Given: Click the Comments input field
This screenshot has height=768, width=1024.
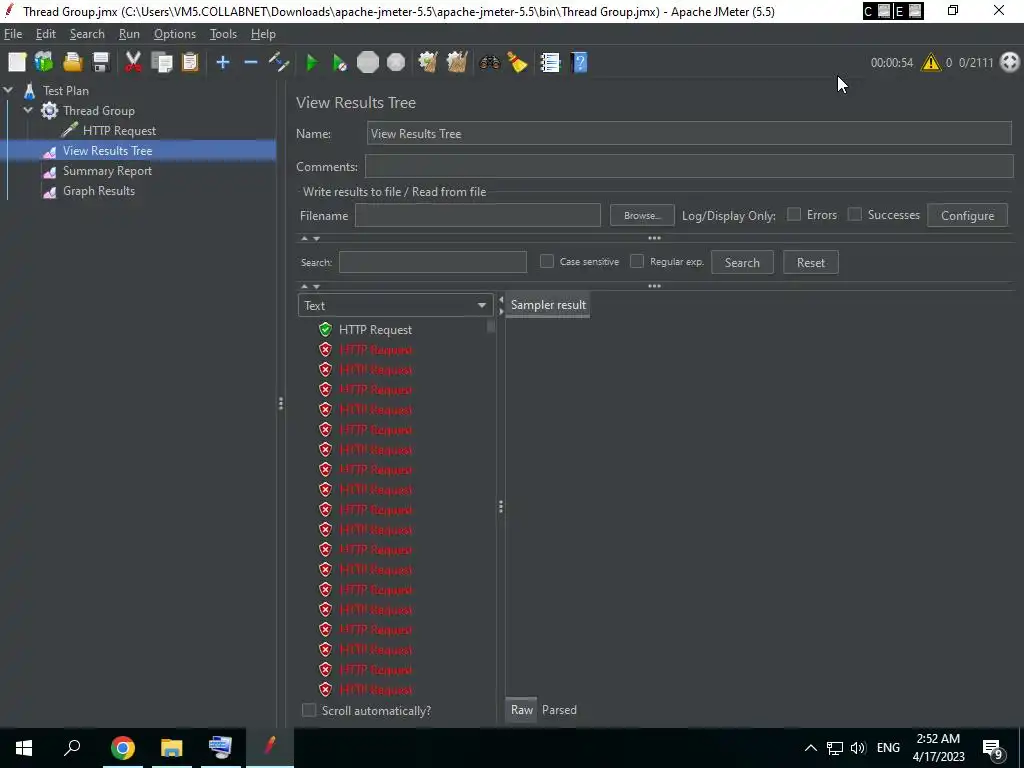Looking at the screenshot, I should tap(689, 167).
